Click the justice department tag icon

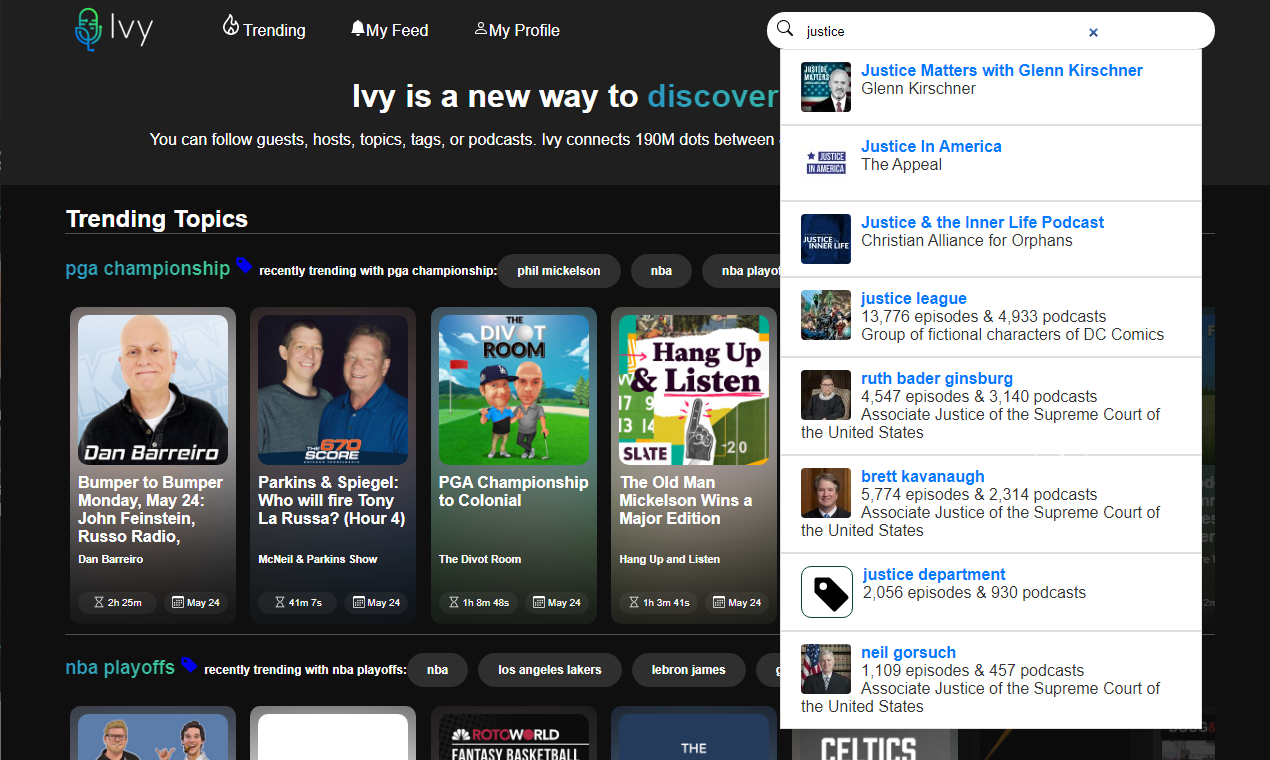[826, 592]
